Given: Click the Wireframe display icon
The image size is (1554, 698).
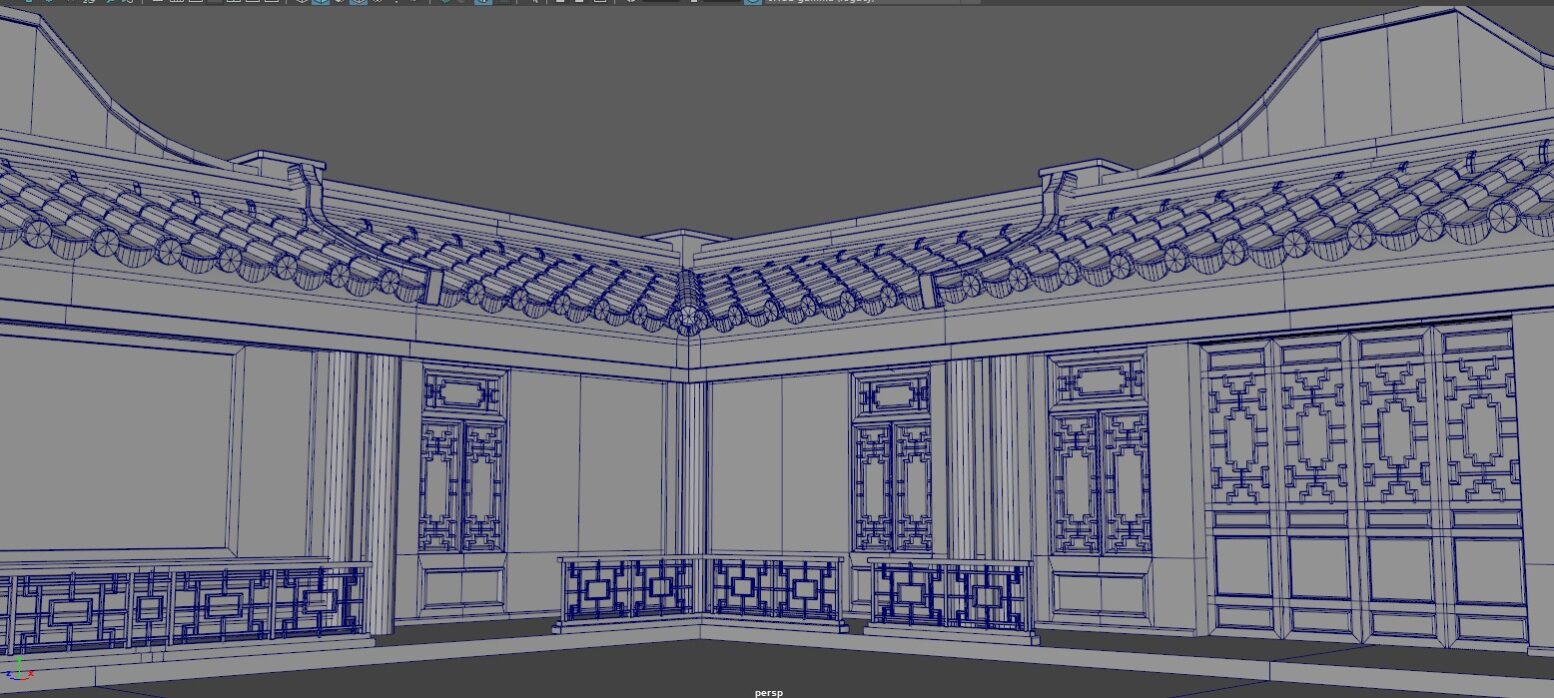Looking at the screenshot, I should 302,1.
